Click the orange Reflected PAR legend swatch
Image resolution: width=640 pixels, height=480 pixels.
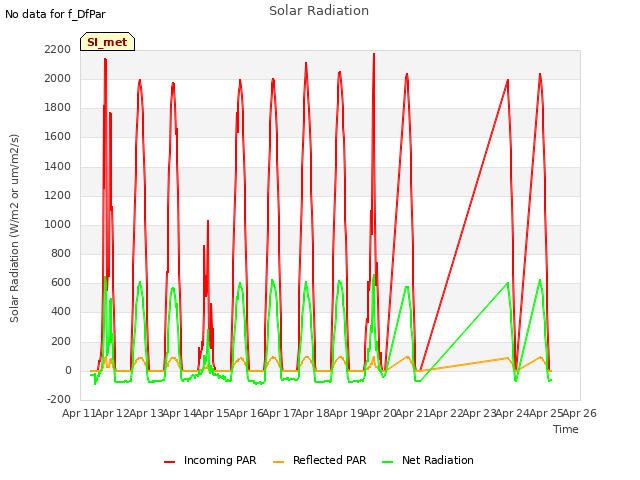coord(278,462)
